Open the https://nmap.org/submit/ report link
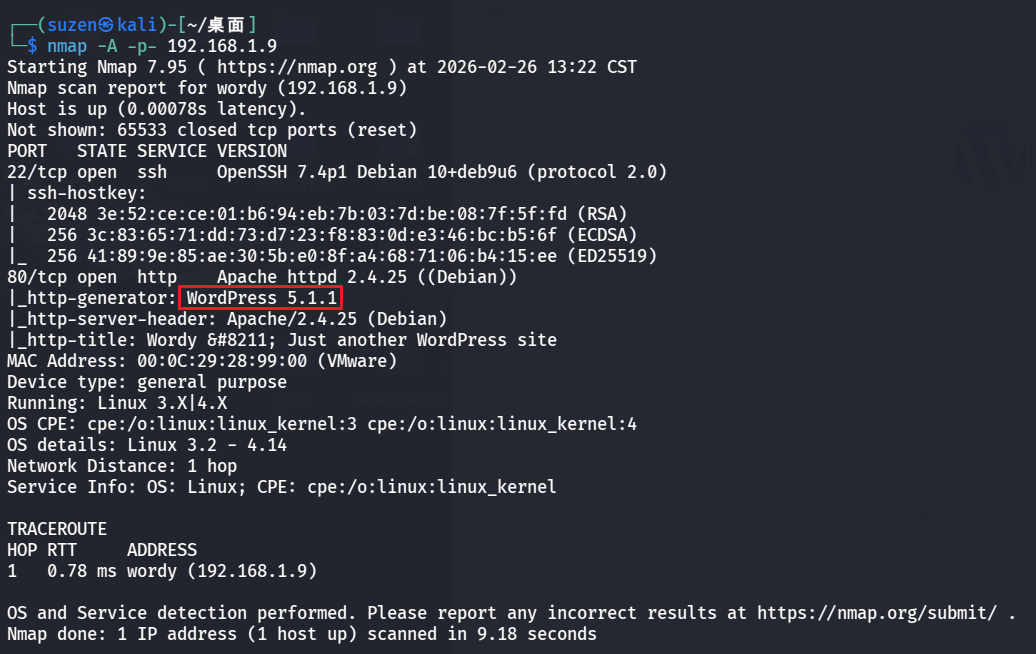The height and width of the screenshot is (654, 1036). 881,613
